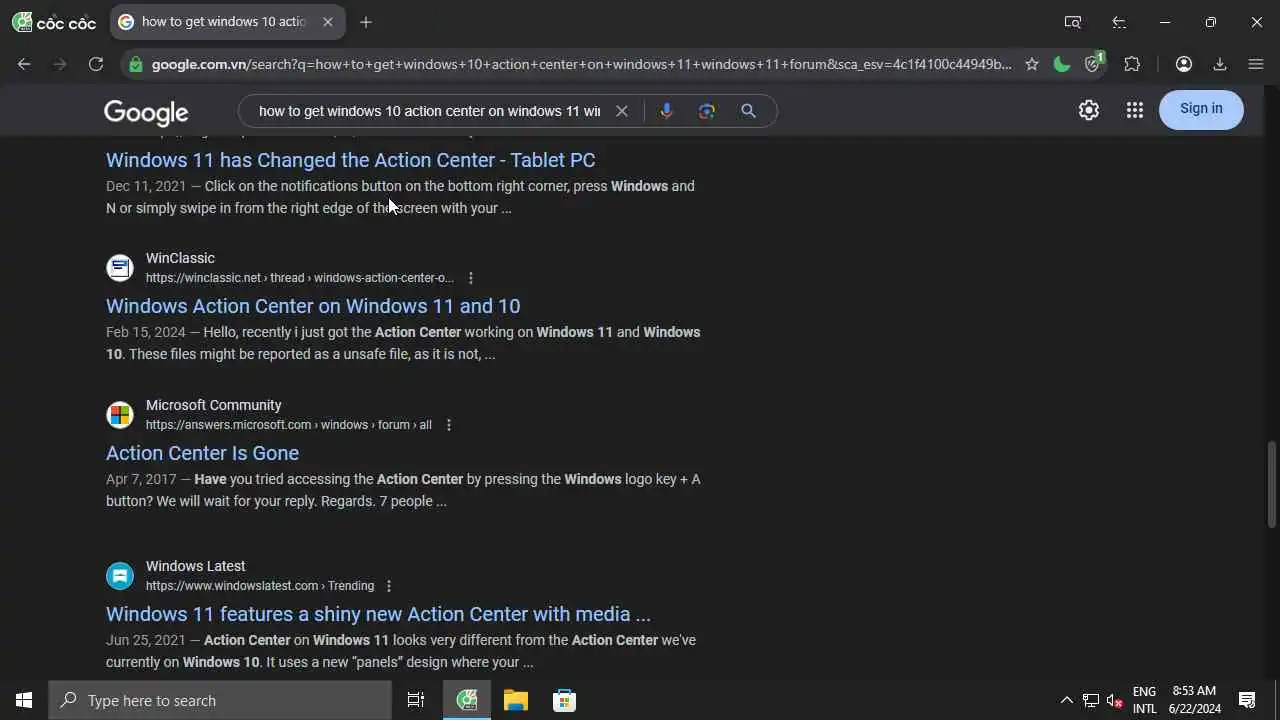Click the winclassic.net URL breadcrumb
This screenshot has height=720, width=1280.
coord(300,278)
